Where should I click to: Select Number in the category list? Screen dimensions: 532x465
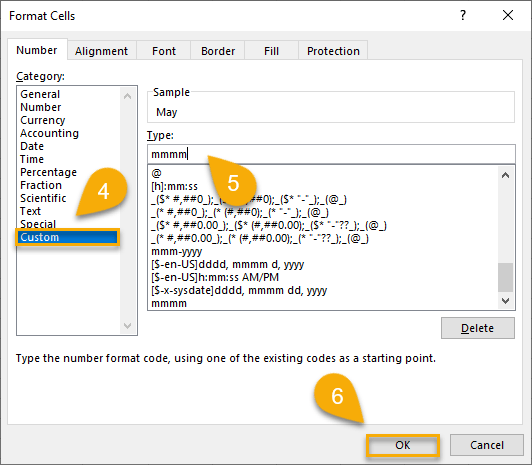point(41,107)
